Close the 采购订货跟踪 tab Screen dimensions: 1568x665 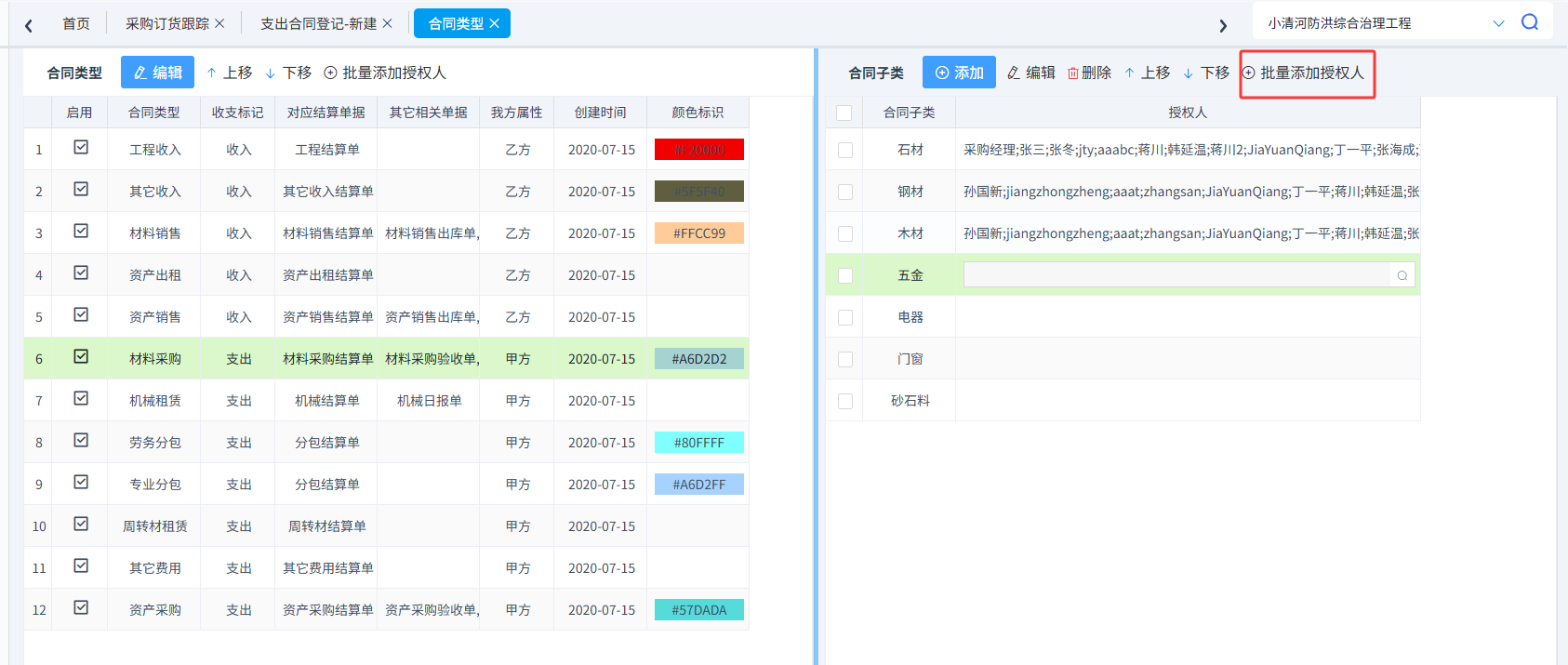tap(219, 23)
